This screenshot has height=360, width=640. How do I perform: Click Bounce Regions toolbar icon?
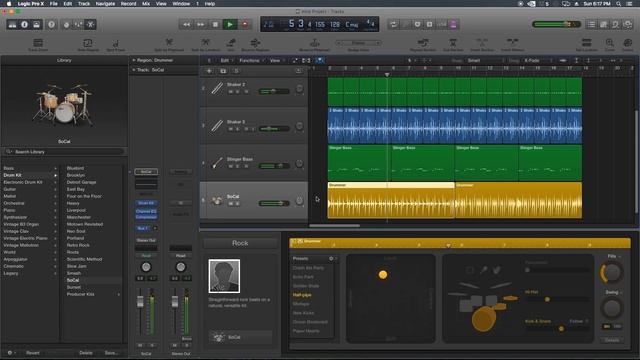tap(256, 43)
